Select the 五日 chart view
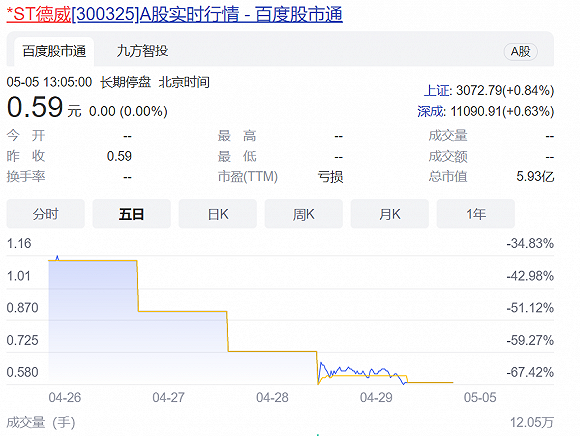 click(x=131, y=214)
